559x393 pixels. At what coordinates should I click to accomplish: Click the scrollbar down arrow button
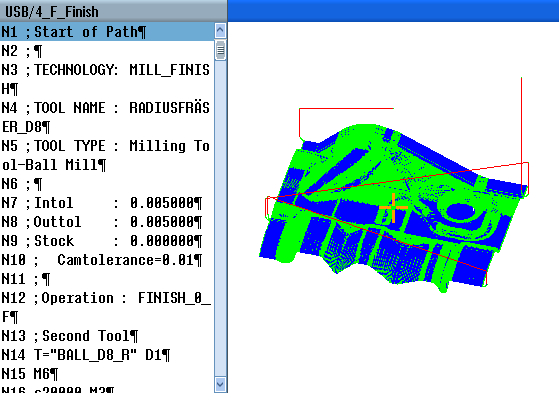tap(220, 384)
